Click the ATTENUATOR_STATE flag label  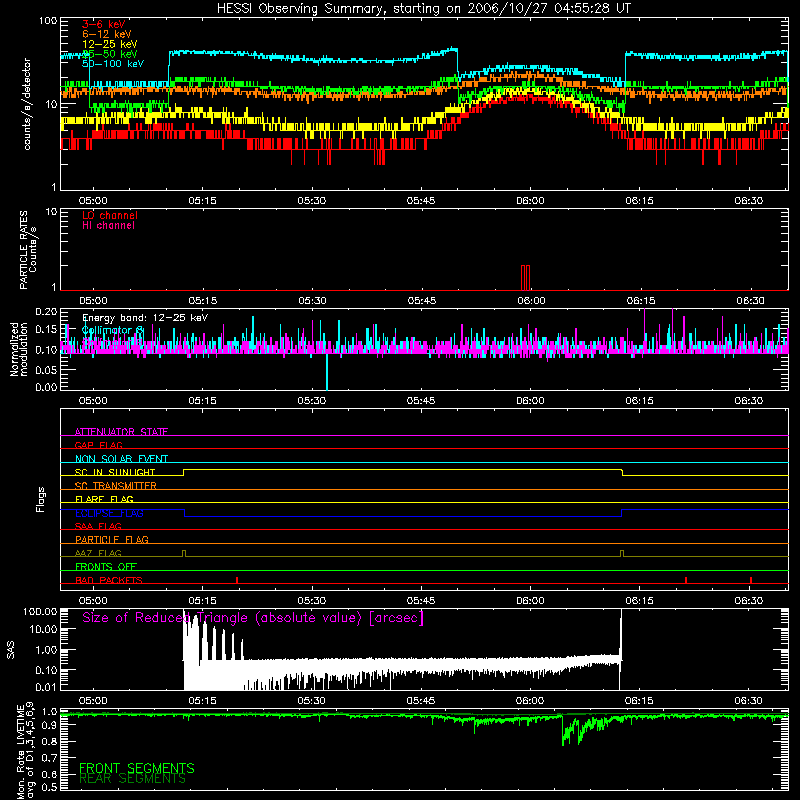coord(121,432)
